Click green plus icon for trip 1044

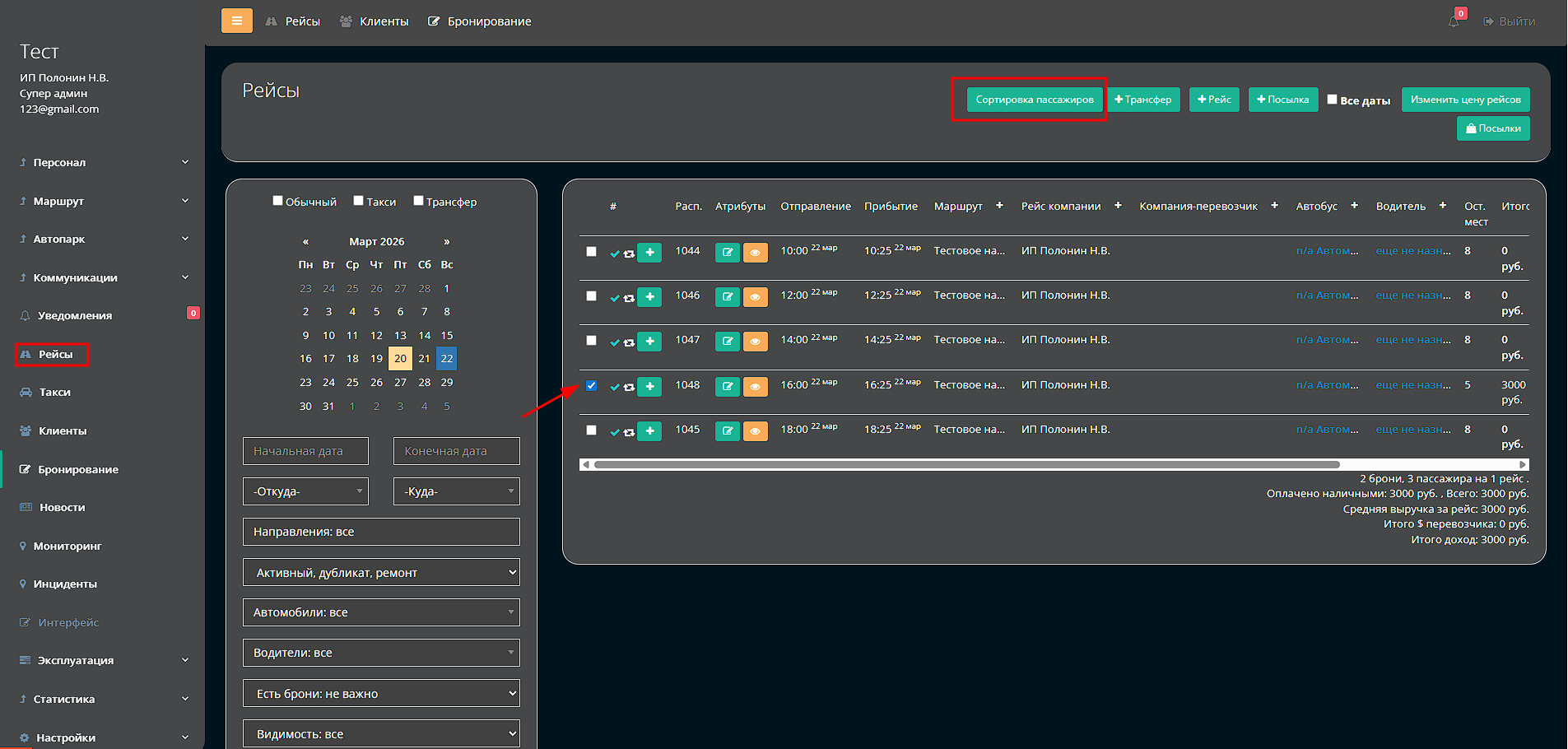point(649,253)
